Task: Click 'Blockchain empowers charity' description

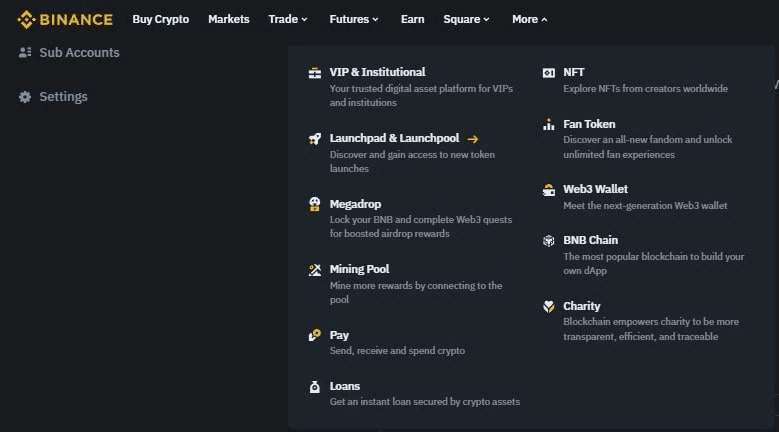Action: coord(651,329)
